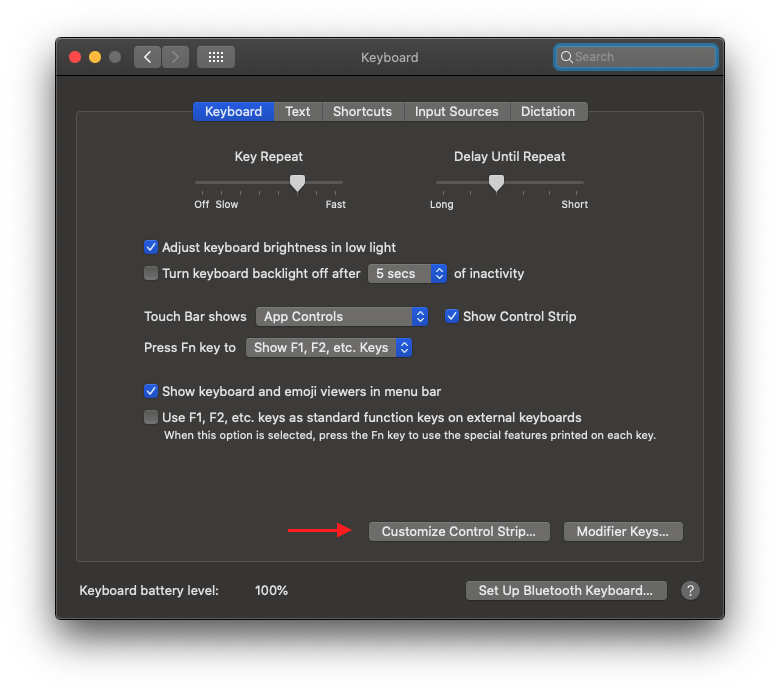Open Touch Bar shows App Controls dropdown
This screenshot has height=693, width=780.
click(342, 316)
